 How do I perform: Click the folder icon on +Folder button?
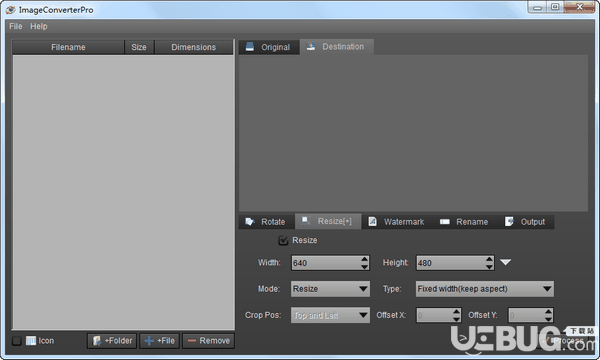pyautogui.click(x=97, y=340)
